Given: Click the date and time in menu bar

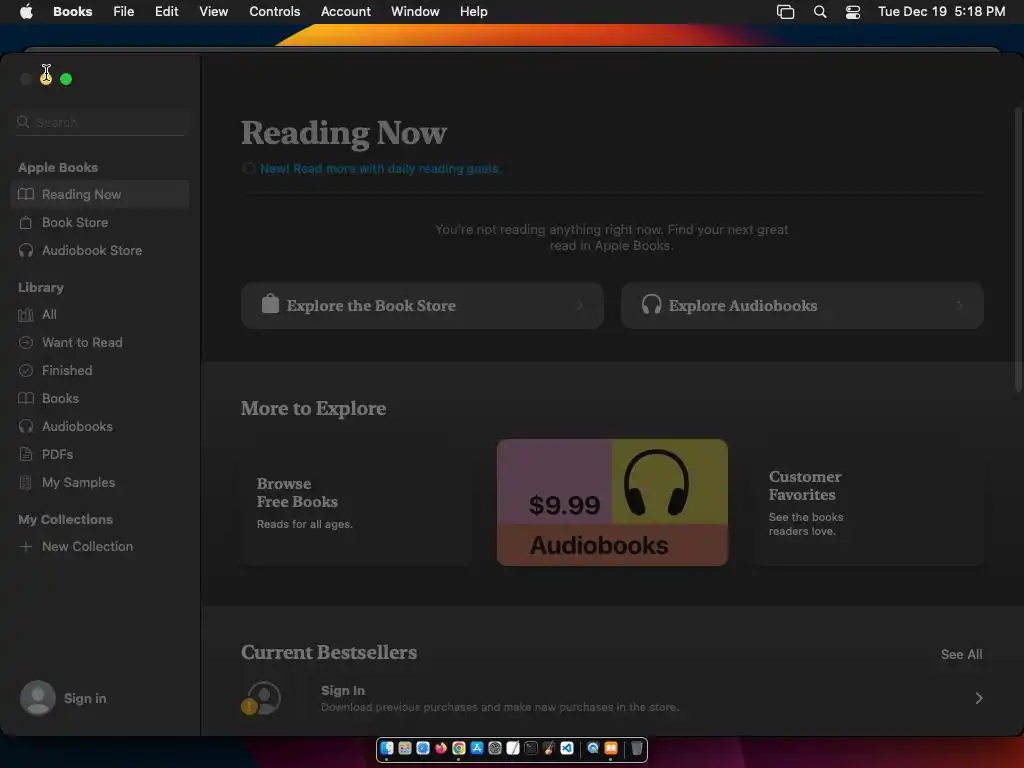Looking at the screenshot, I should pos(941,12).
